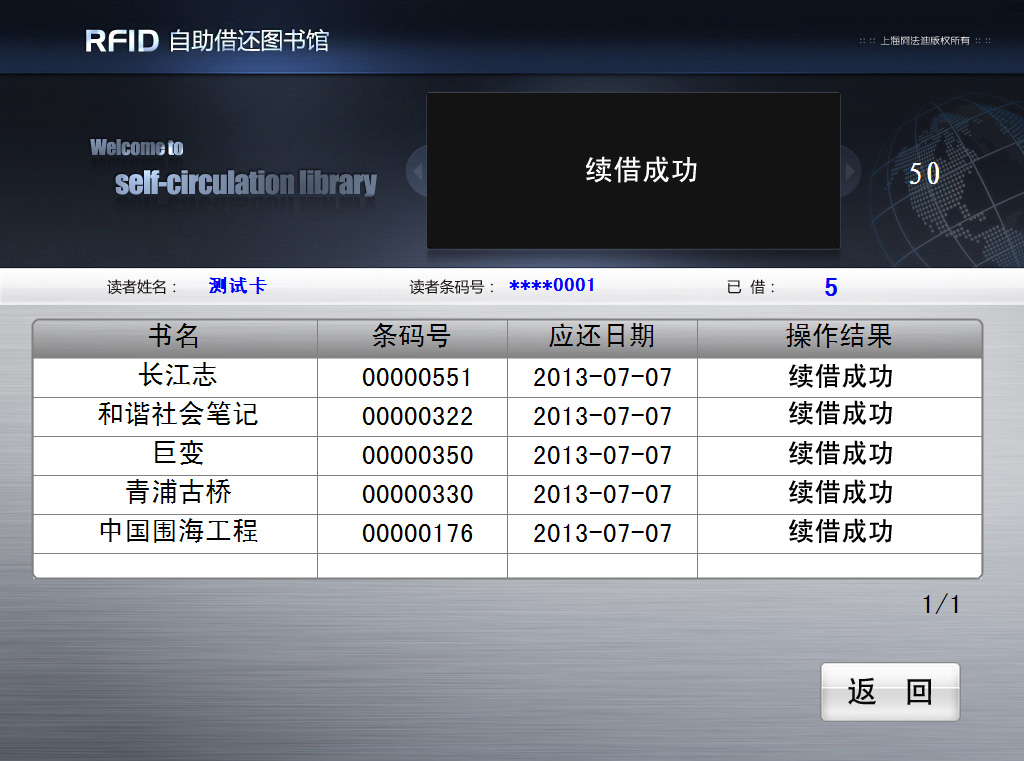Click the reader name 测试卡
This screenshot has height=761, width=1024.
pyautogui.click(x=236, y=285)
